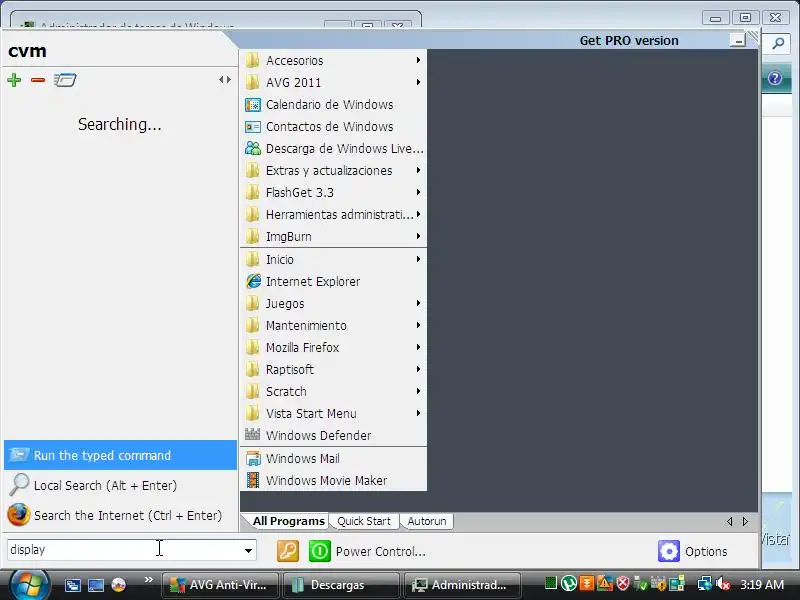This screenshot has height=600, width=800.
Task: Click the 3:19 AM clock
Action: click(762, 584)
